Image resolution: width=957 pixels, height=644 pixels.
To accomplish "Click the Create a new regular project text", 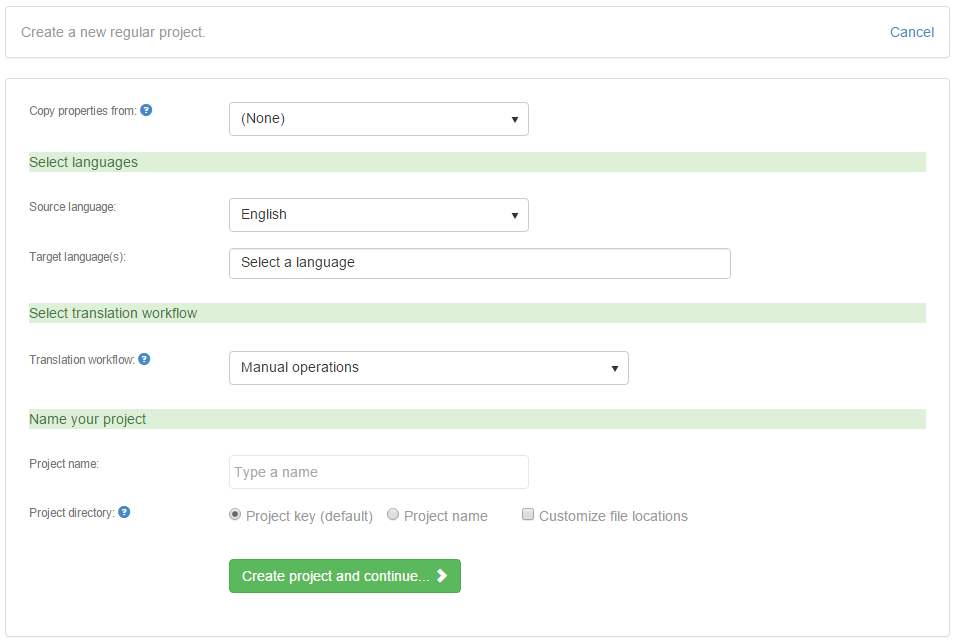I will click(113, 32).
